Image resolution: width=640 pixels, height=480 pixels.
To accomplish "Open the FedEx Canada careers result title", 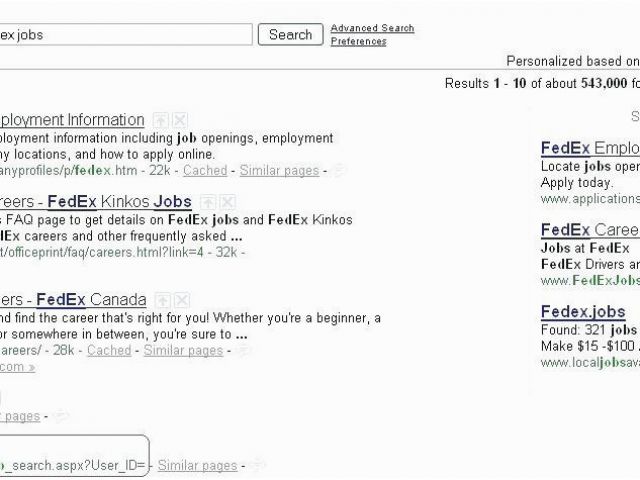I will pyautogui.click(x=73, y=300).
